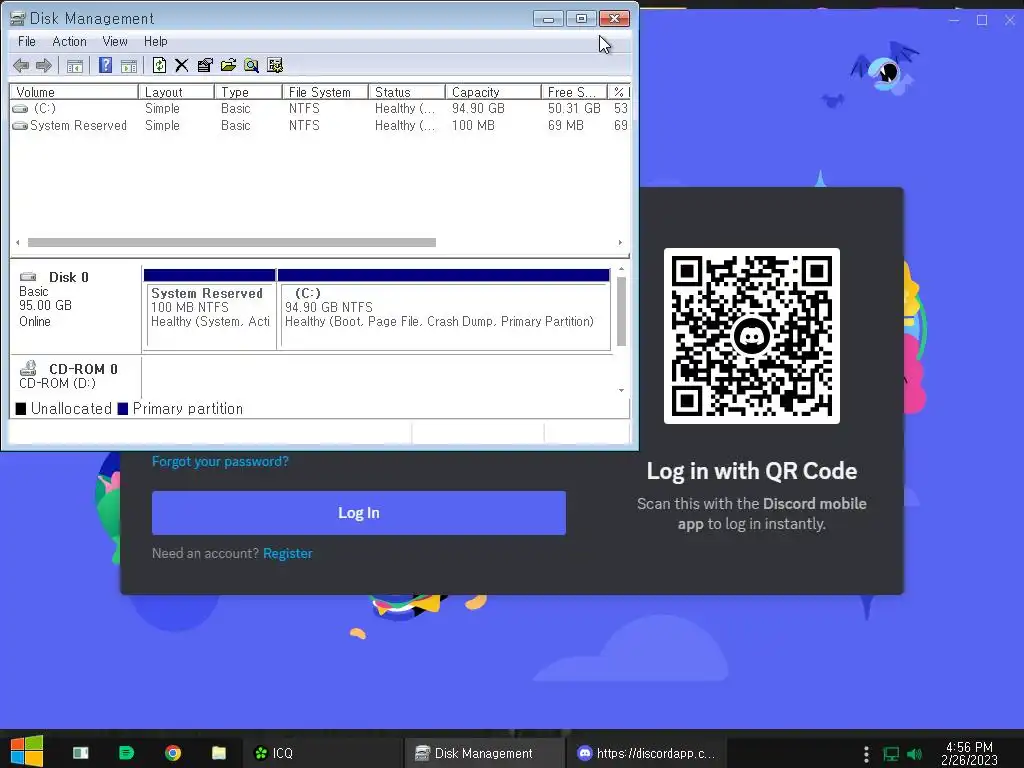This screenshot has height=768, width=1024.
Task: Click the volume list horizontal scrollbar thumb
Action: 232,242
